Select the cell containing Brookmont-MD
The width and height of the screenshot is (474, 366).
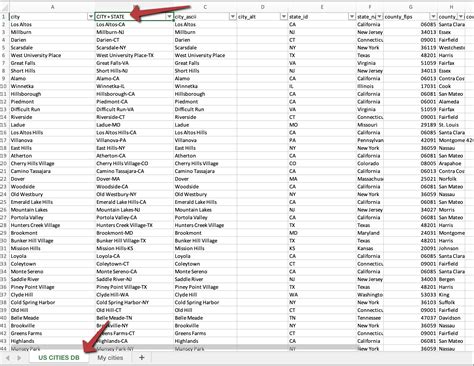coord(134,233)
